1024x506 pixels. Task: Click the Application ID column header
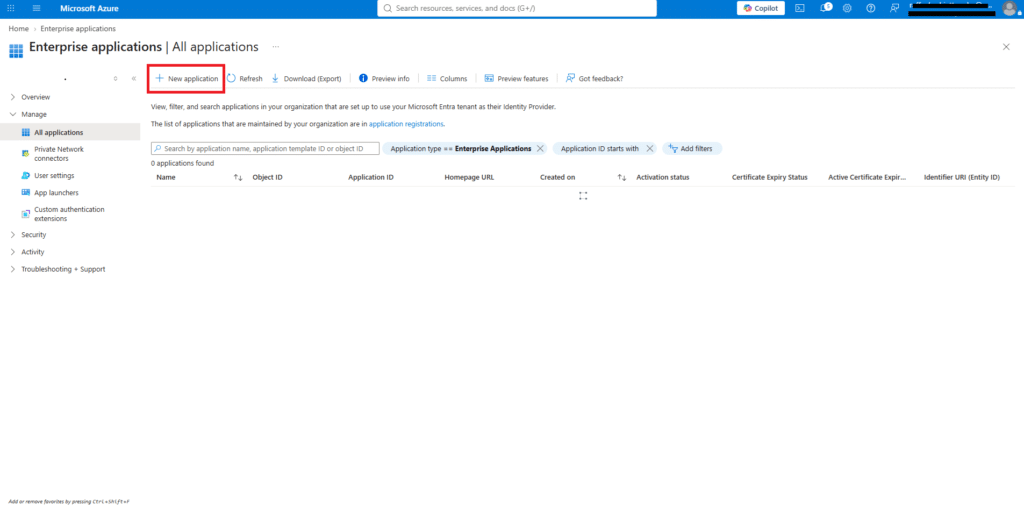pos(371,178)
